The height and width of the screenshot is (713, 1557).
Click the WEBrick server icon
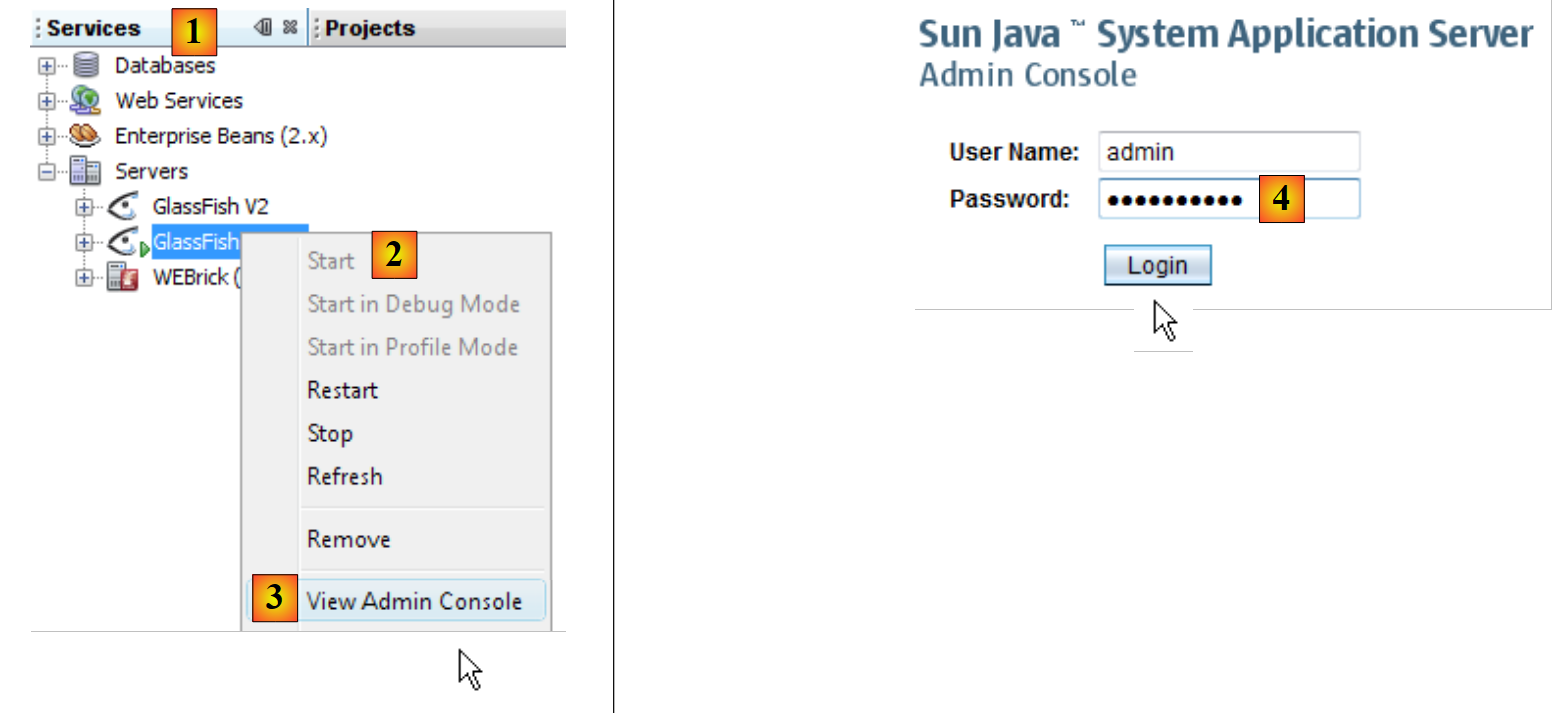pos(123,277)
